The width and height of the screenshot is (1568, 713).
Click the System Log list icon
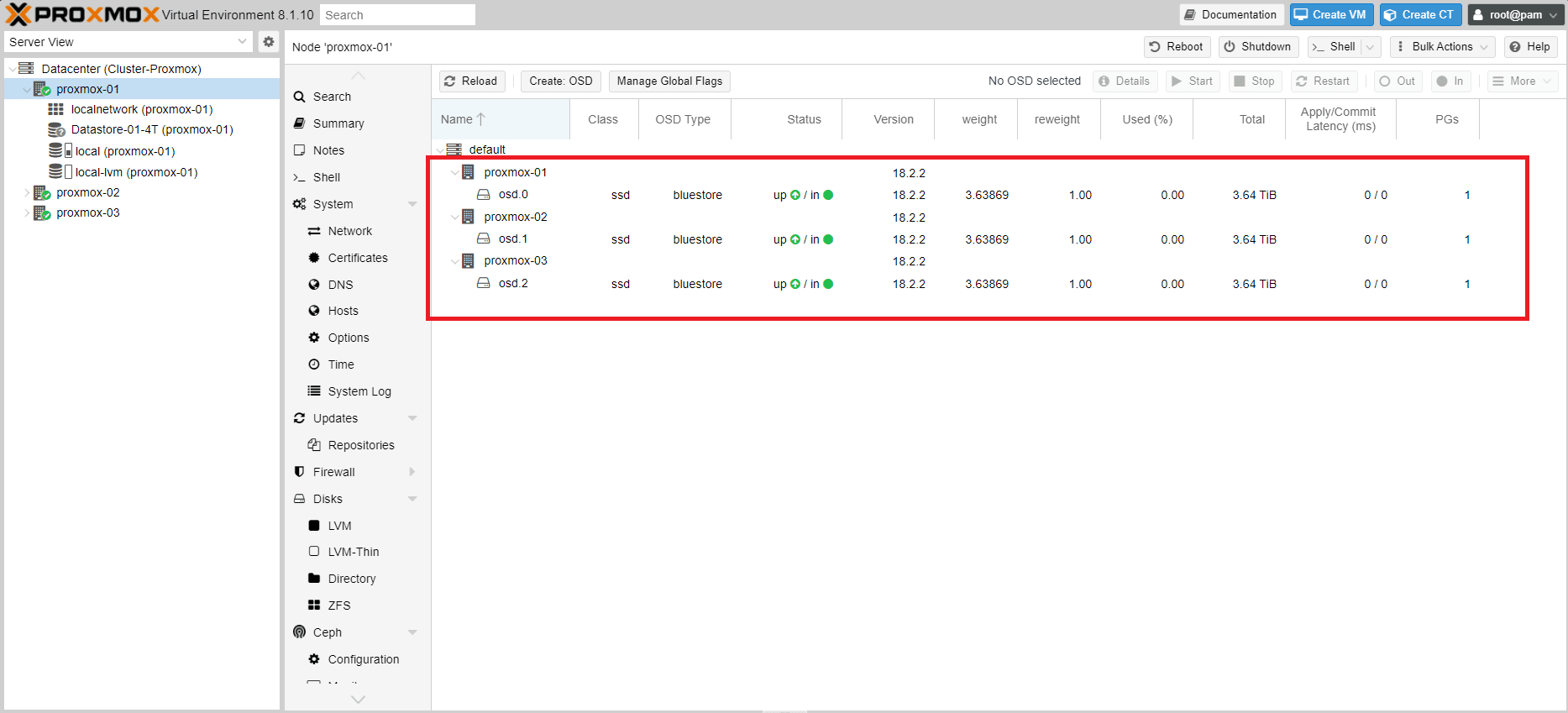pyautogui.click(x=314, y=391)
